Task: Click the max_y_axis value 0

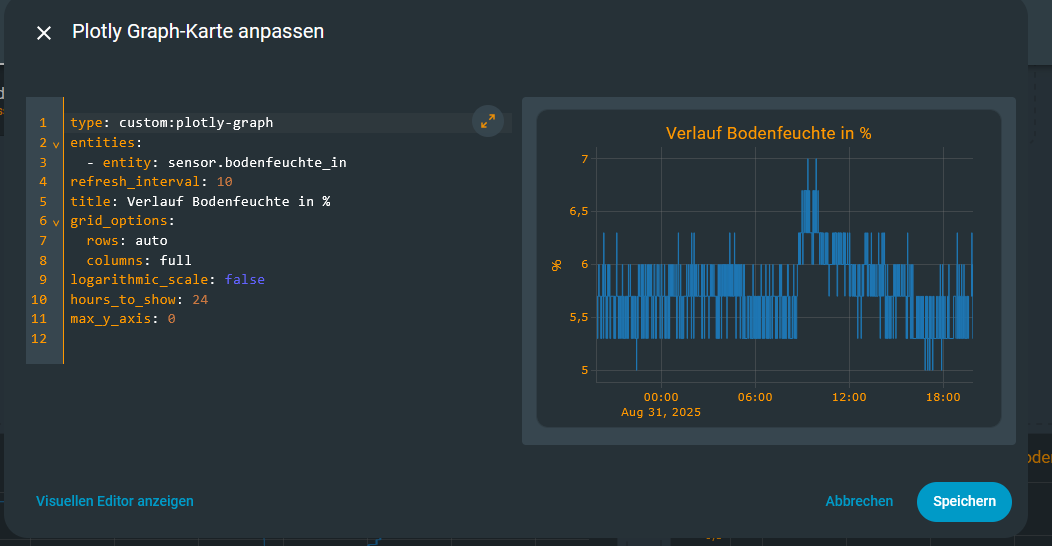Action: 171,319
